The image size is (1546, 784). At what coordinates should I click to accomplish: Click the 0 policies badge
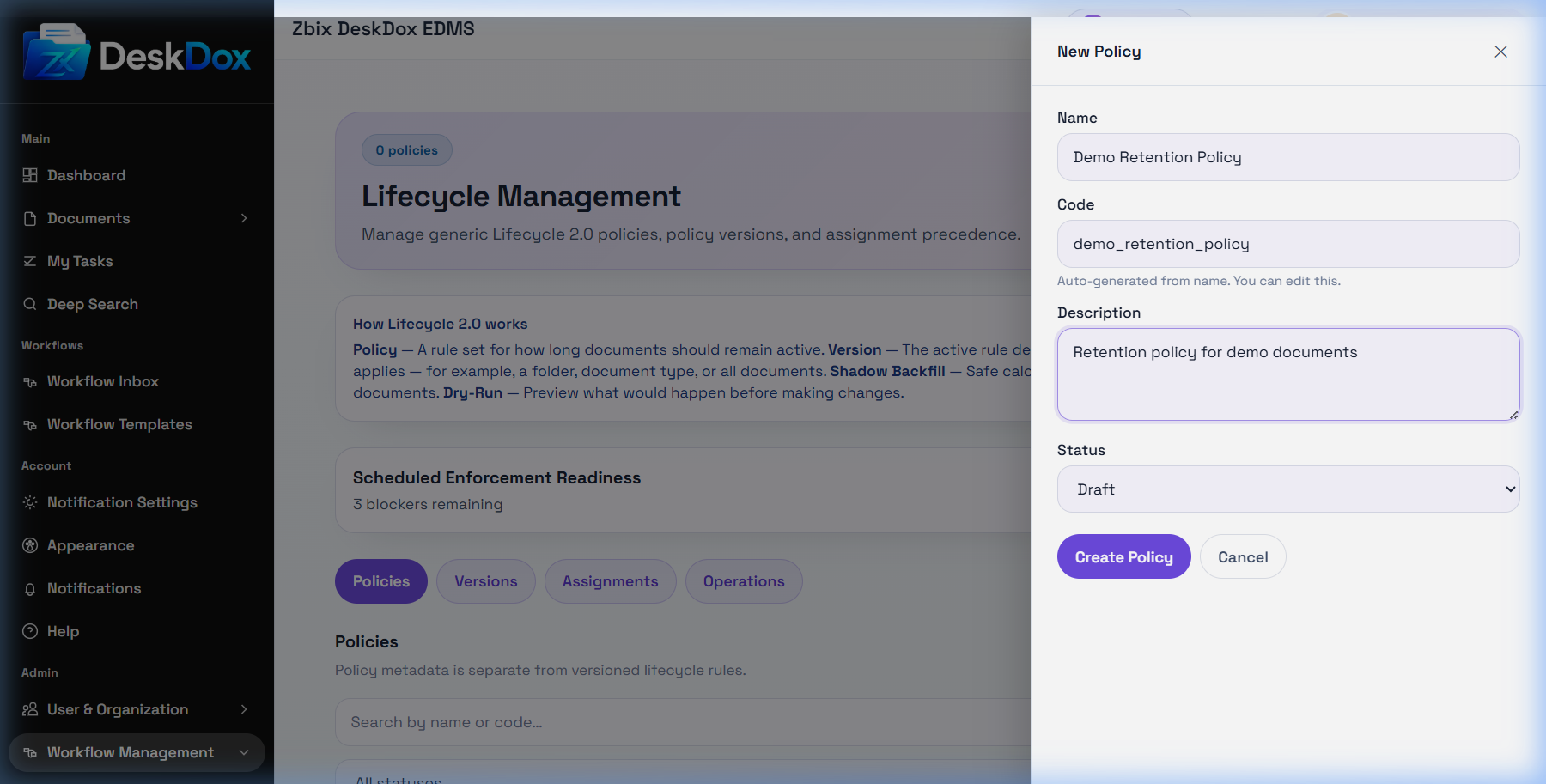406,150
